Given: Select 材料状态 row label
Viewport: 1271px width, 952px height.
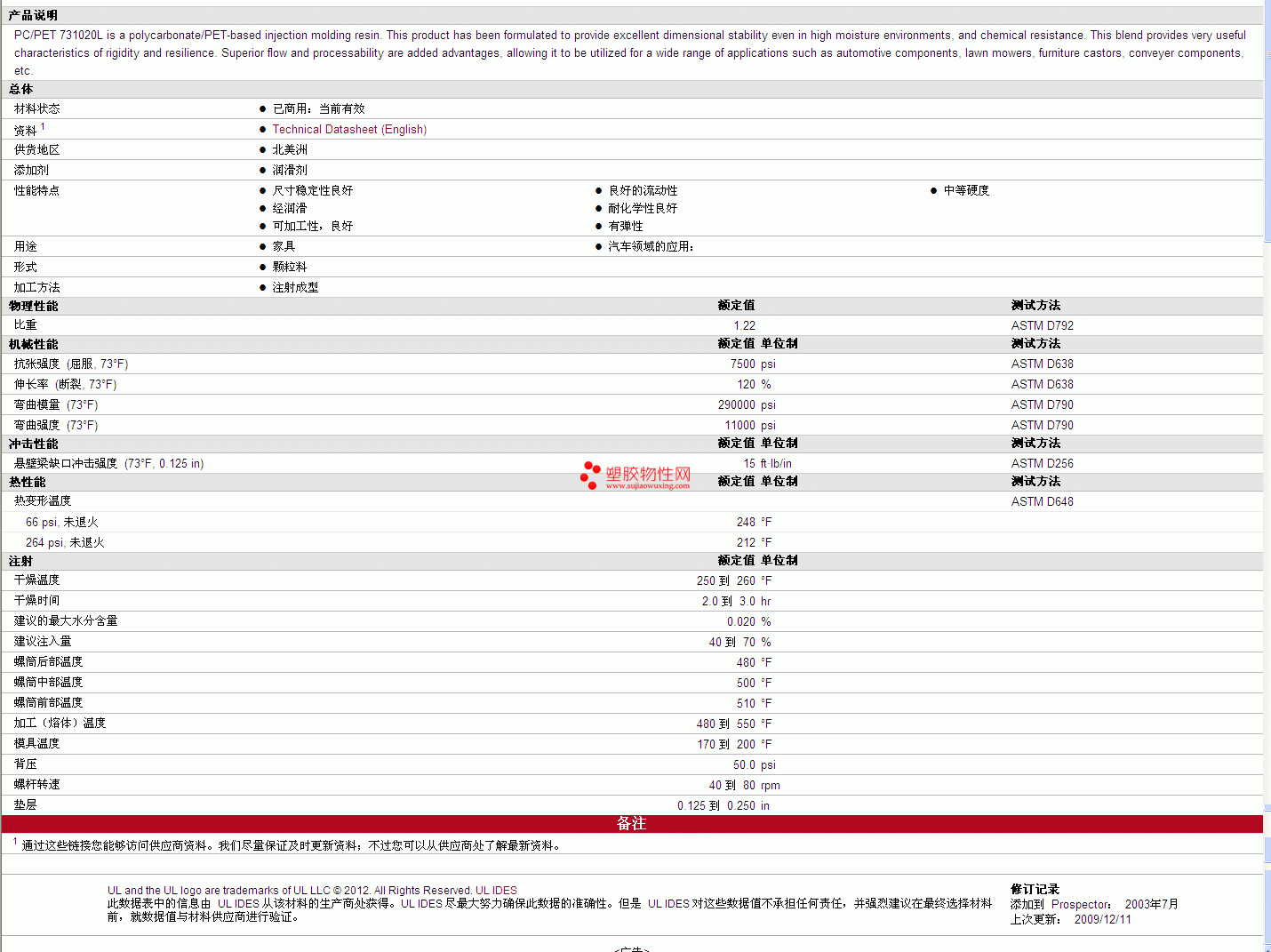Looking at the screenshot, I should tap(36, 108).
